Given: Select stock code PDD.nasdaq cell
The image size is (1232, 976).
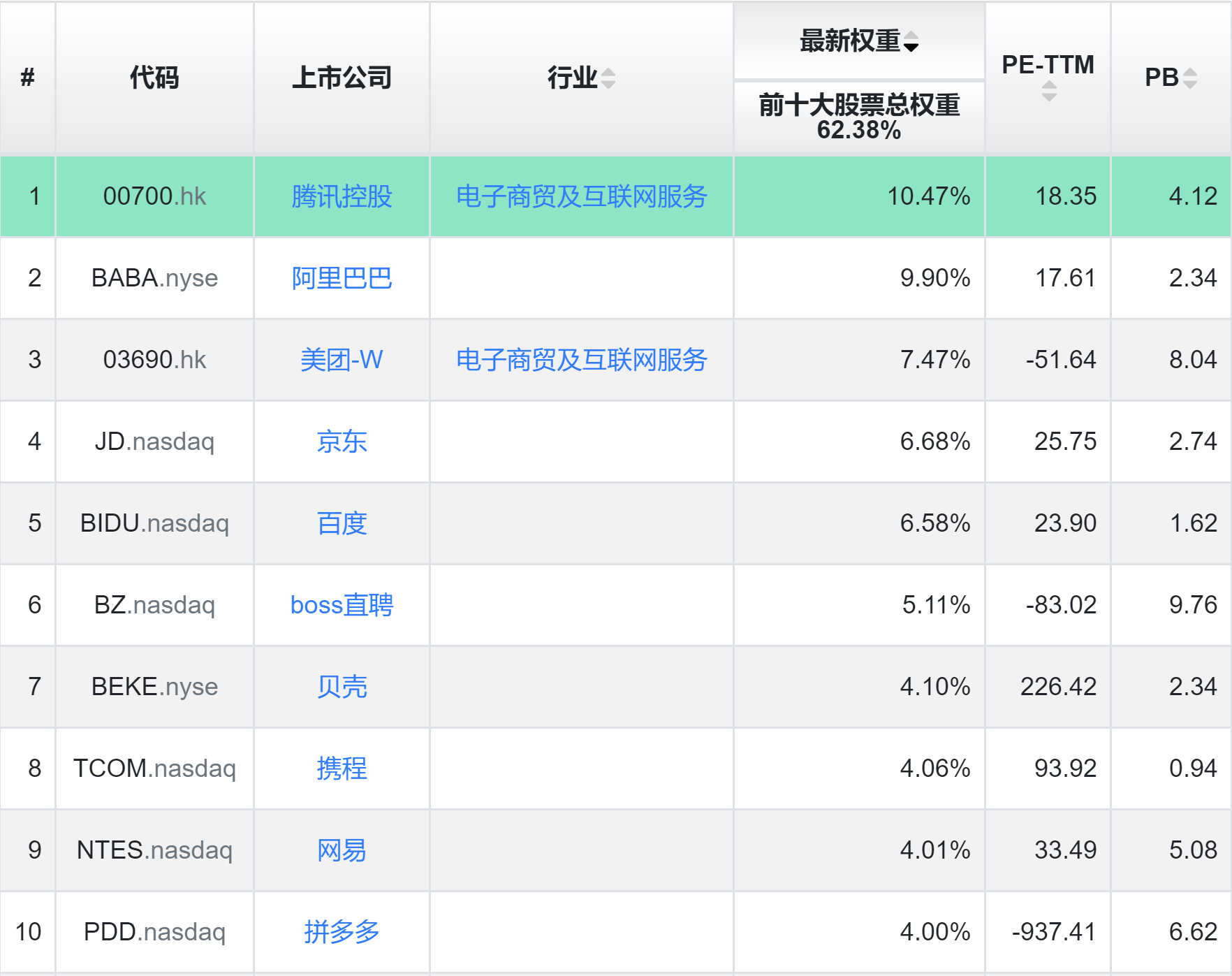Looking at the screenshot, I should click(x=154, y=932).
